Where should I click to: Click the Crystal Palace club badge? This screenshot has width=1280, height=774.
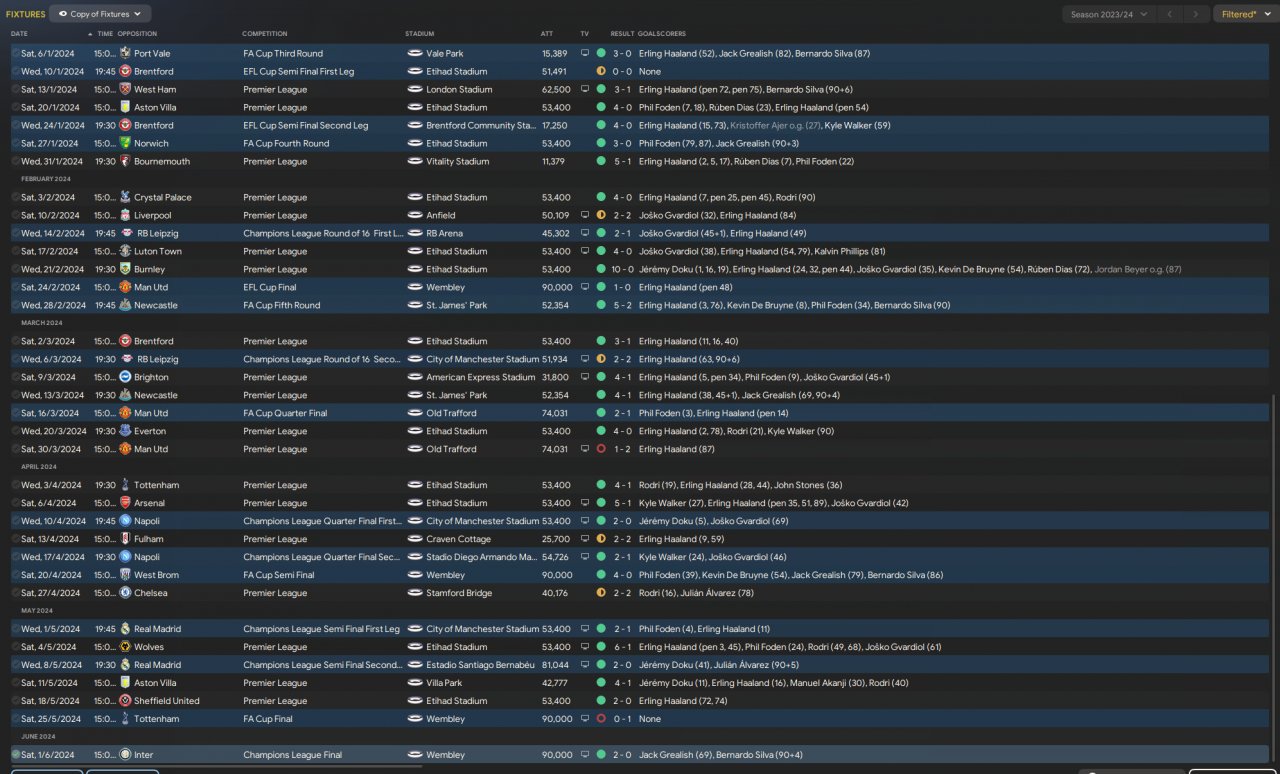[x=125, y=197]
